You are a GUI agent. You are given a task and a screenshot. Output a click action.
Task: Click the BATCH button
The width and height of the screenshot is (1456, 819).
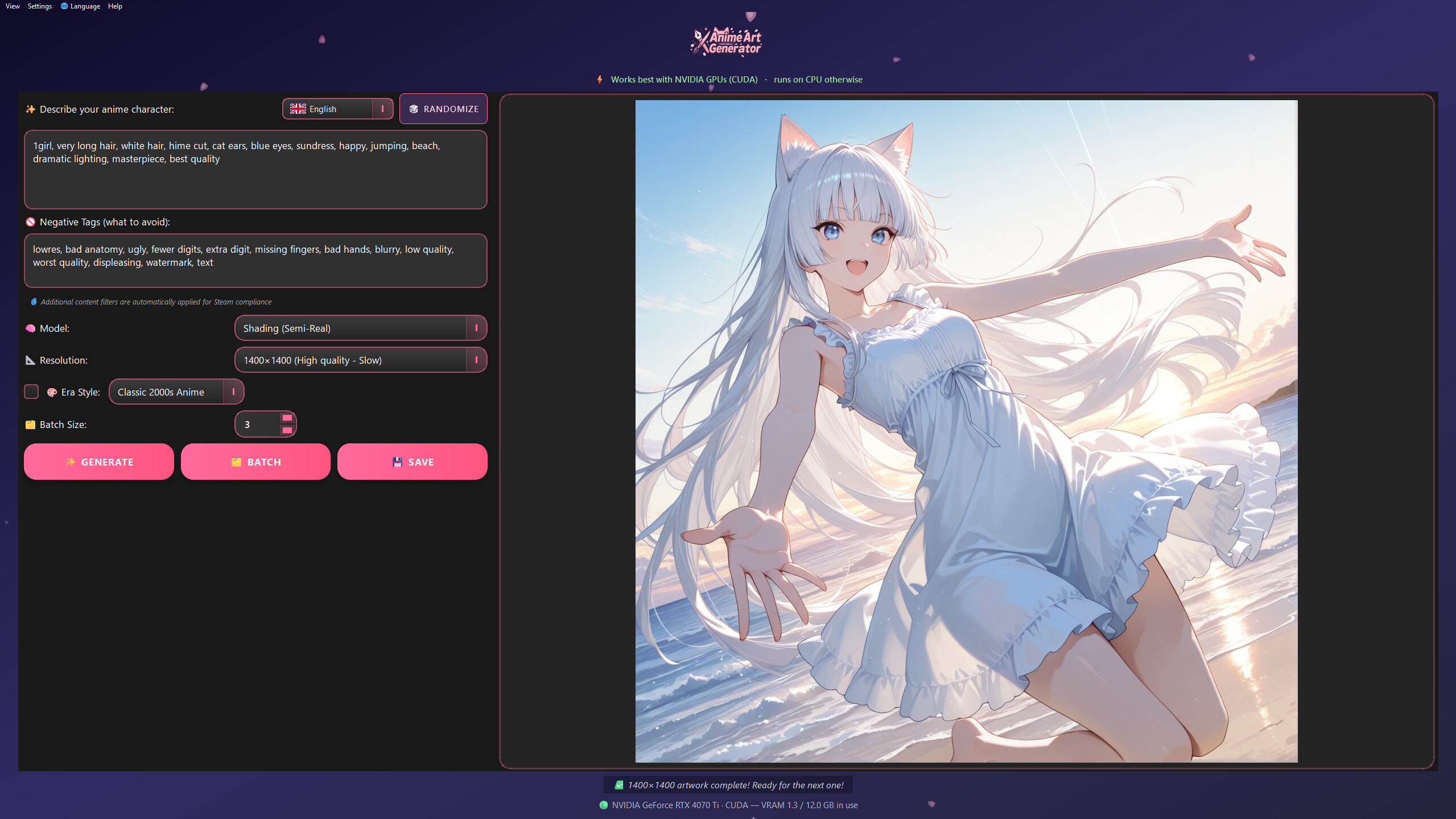click(255, 462)
